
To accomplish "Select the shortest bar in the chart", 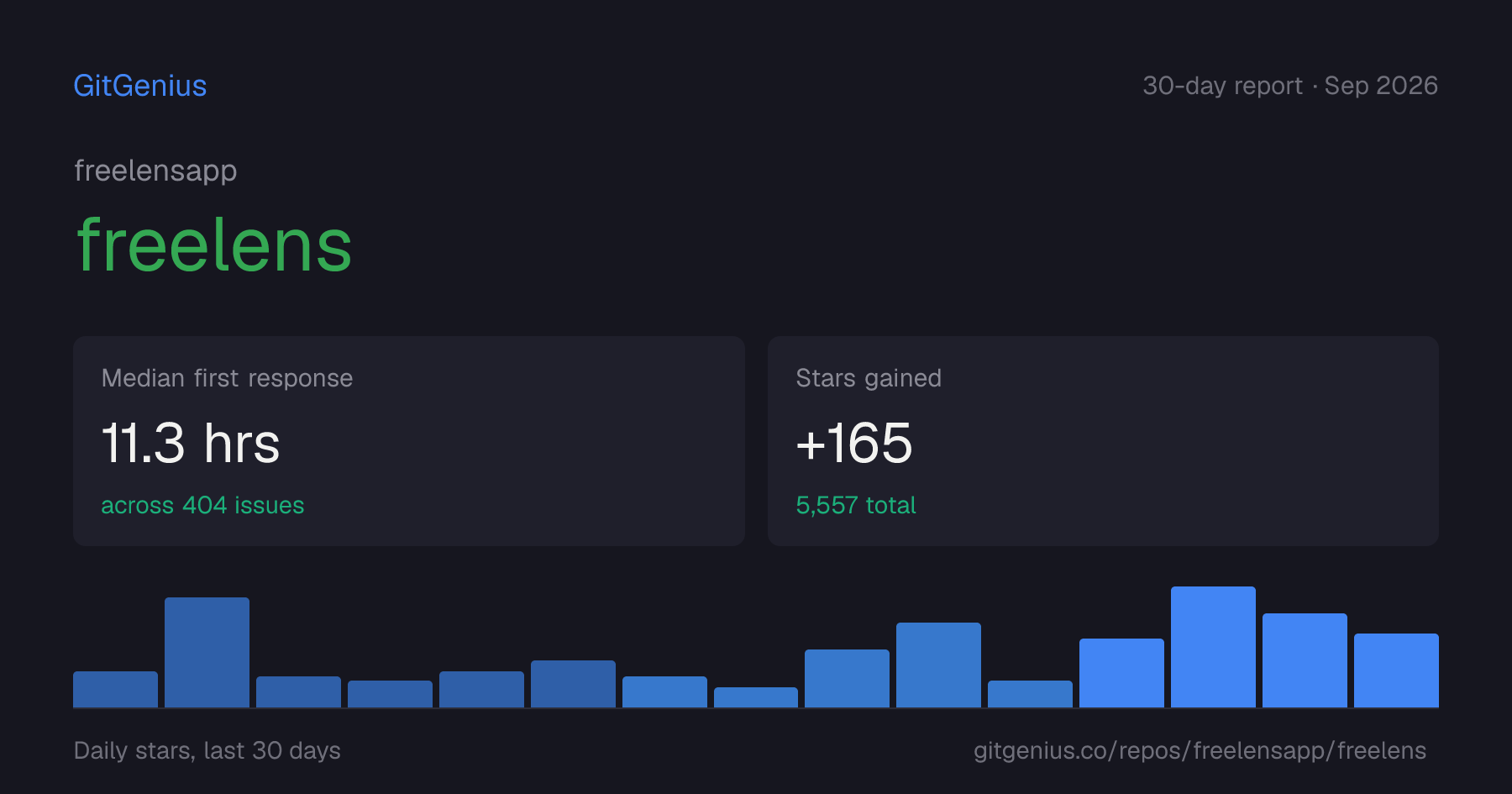I will point(756,697).
